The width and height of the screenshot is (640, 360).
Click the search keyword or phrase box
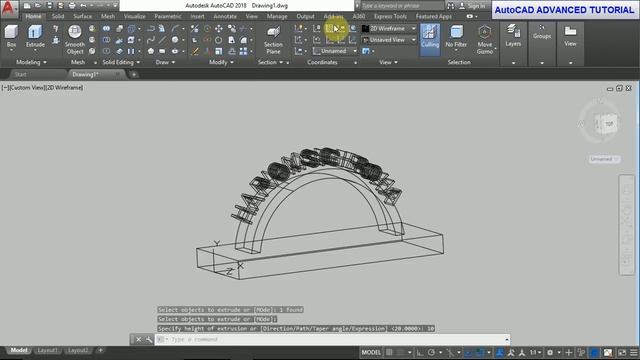coord(402,6)
